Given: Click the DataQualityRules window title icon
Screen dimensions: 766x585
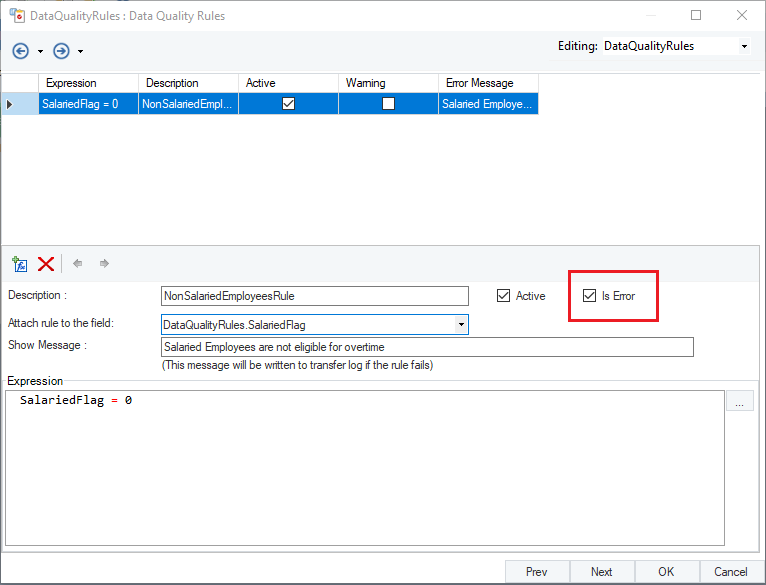Looking at the screenshot, I should (x=17, y=16).
